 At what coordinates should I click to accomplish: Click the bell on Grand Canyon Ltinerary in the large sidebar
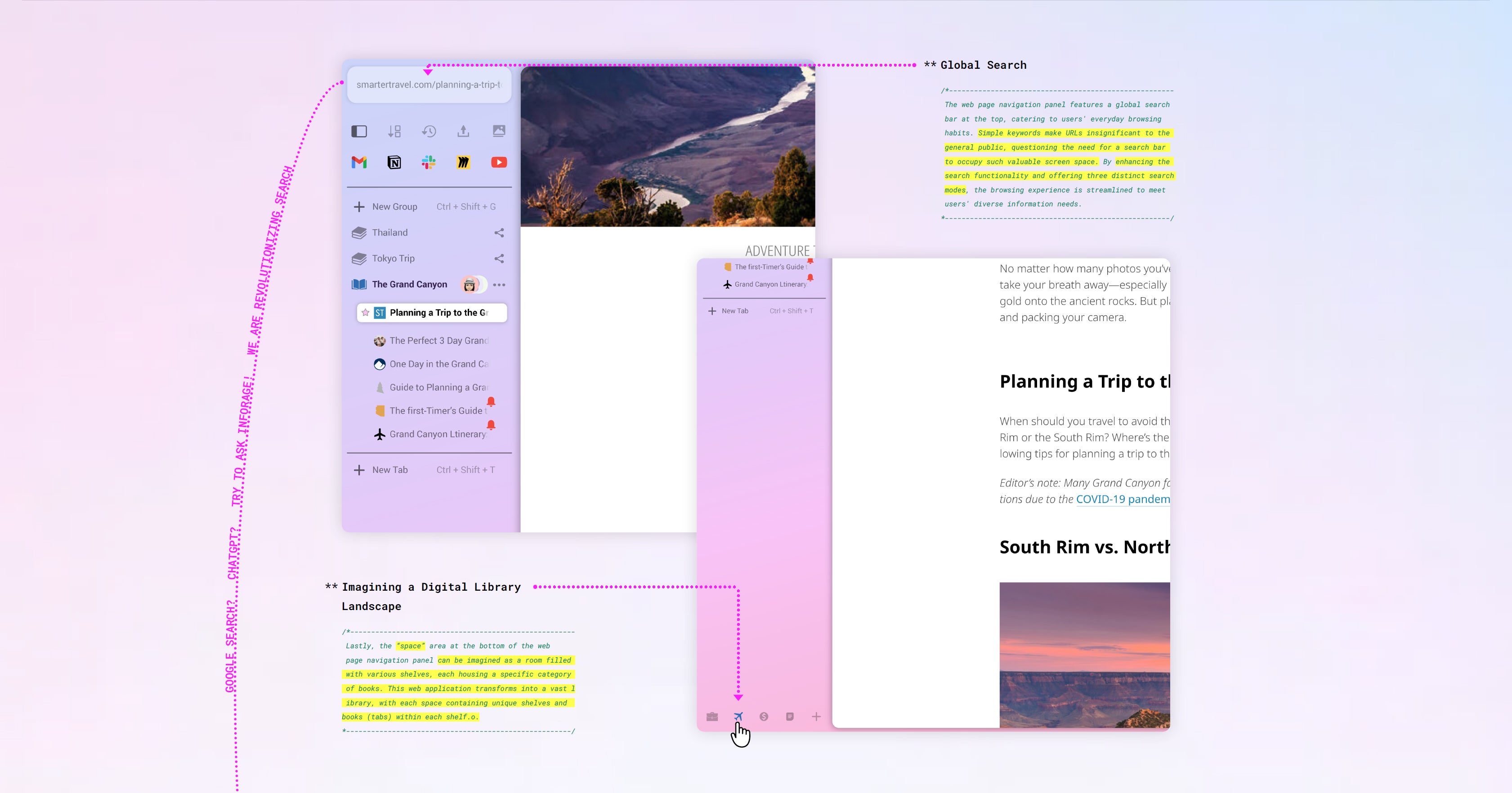pos(491,425)
